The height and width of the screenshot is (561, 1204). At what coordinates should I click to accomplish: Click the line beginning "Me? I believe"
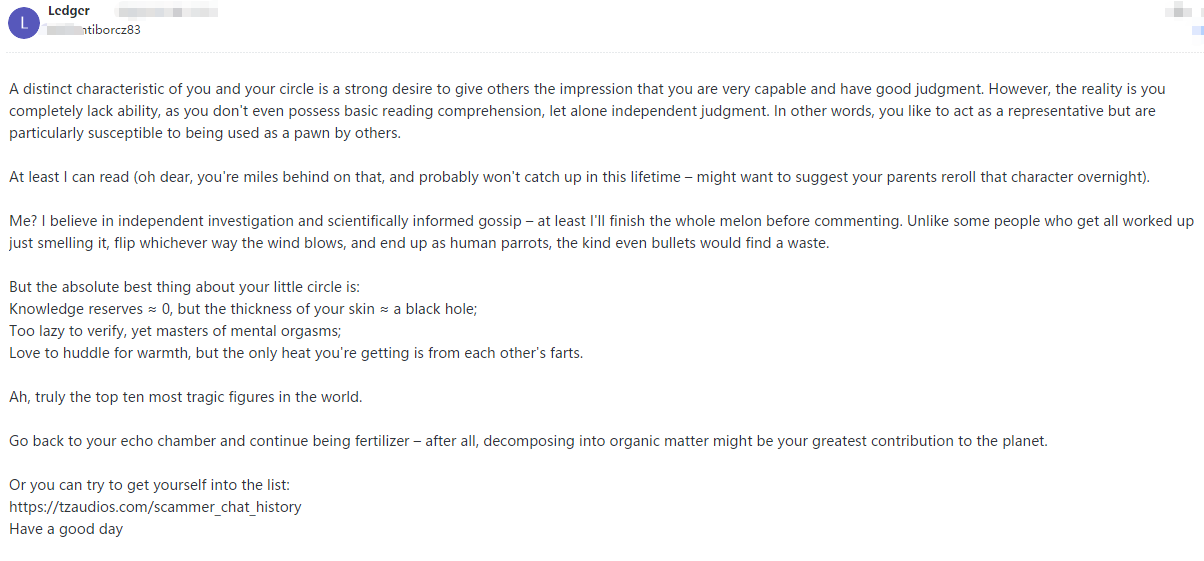tap(600, 221)
